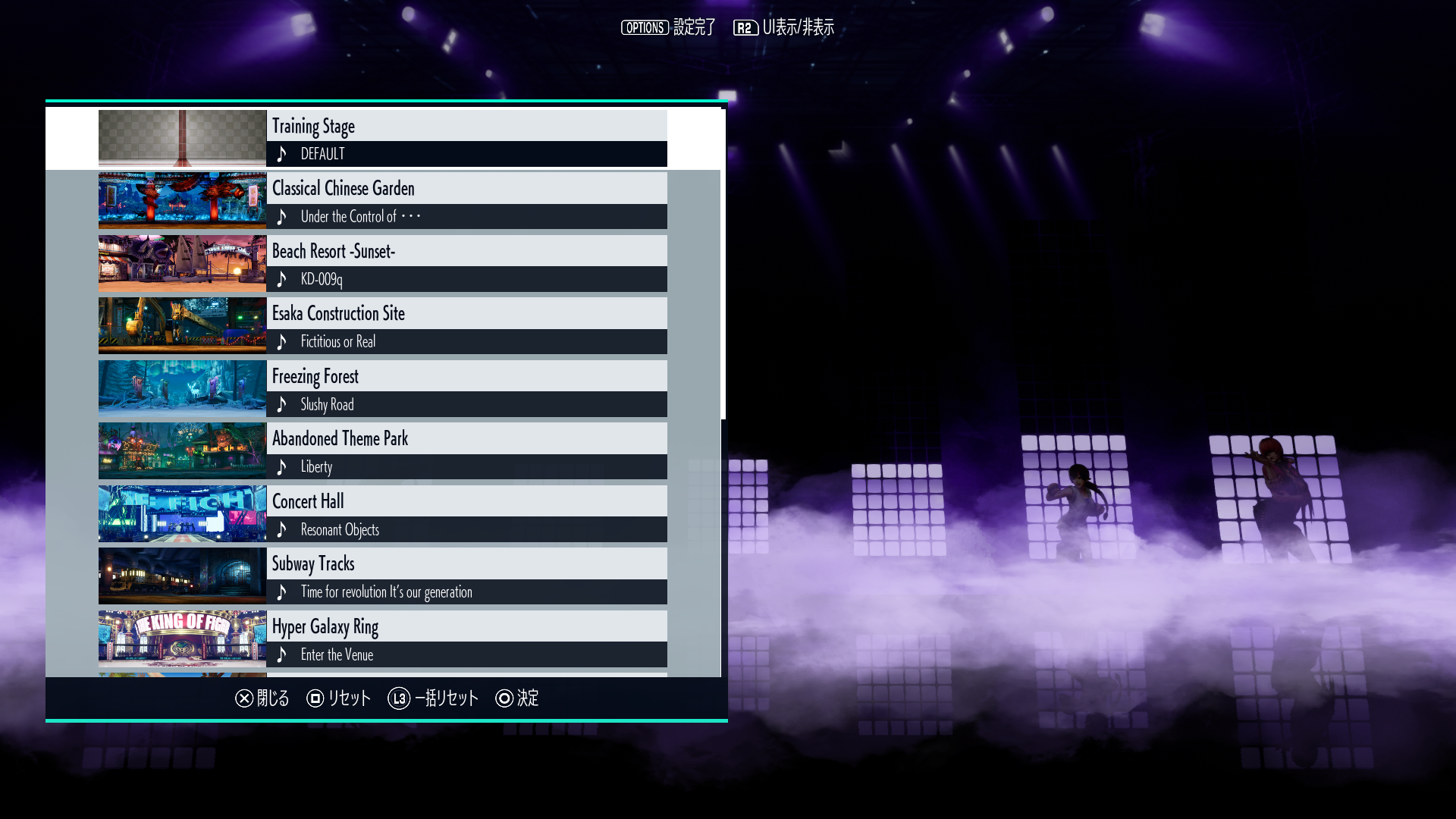Click the music note beside Fictitious or Real
Screen dimensions: 1456x819
click(282, 342)
